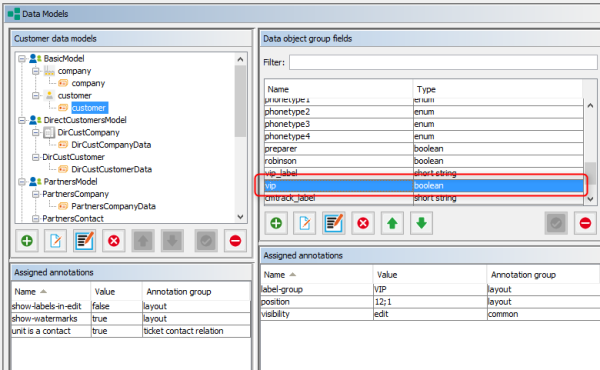Select DirCustCustomerData in the tree
600x370 pixels.
tap(111, 169)
